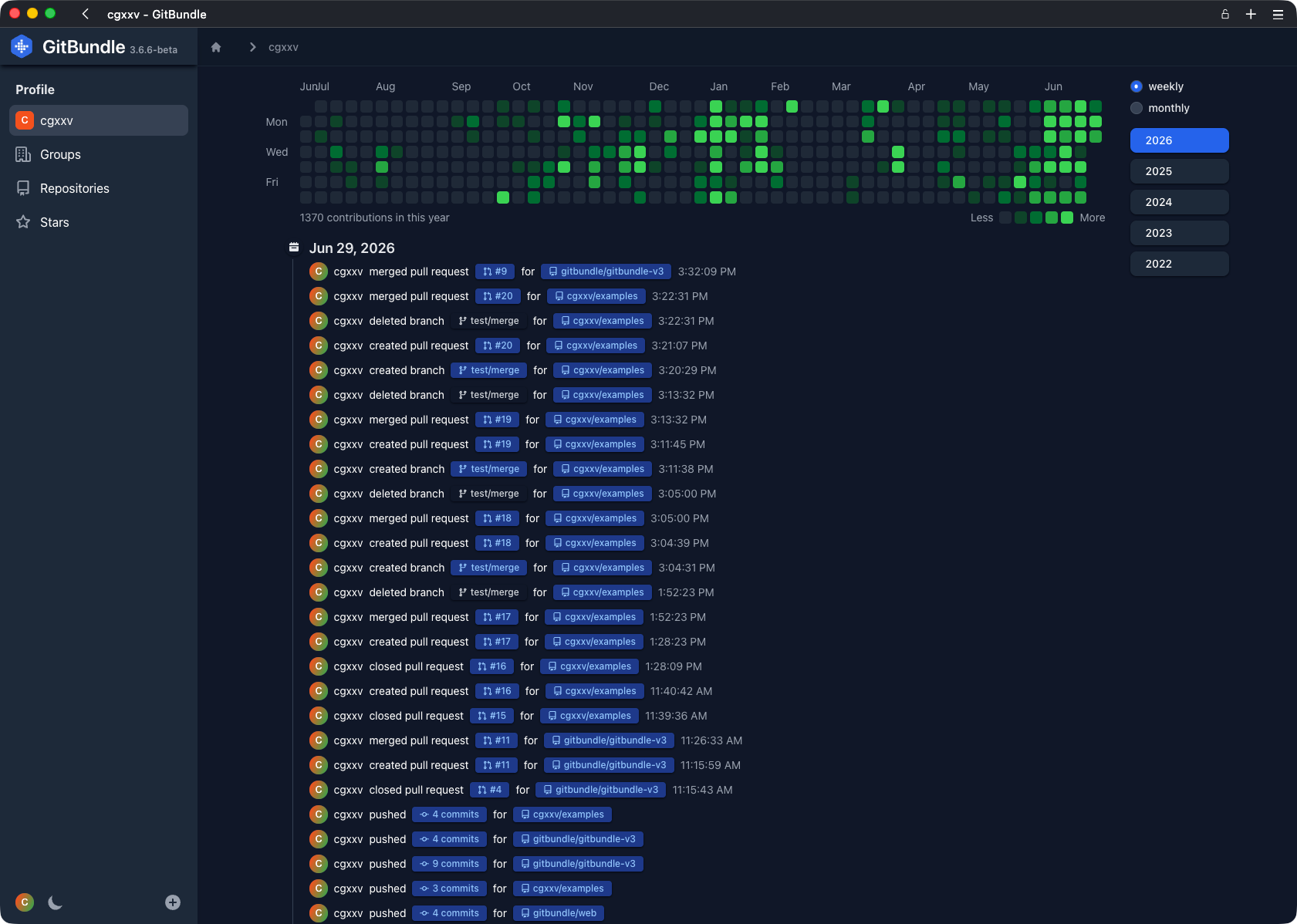
Task: Click the lock icon in title bar
Action: point(1224,14)
